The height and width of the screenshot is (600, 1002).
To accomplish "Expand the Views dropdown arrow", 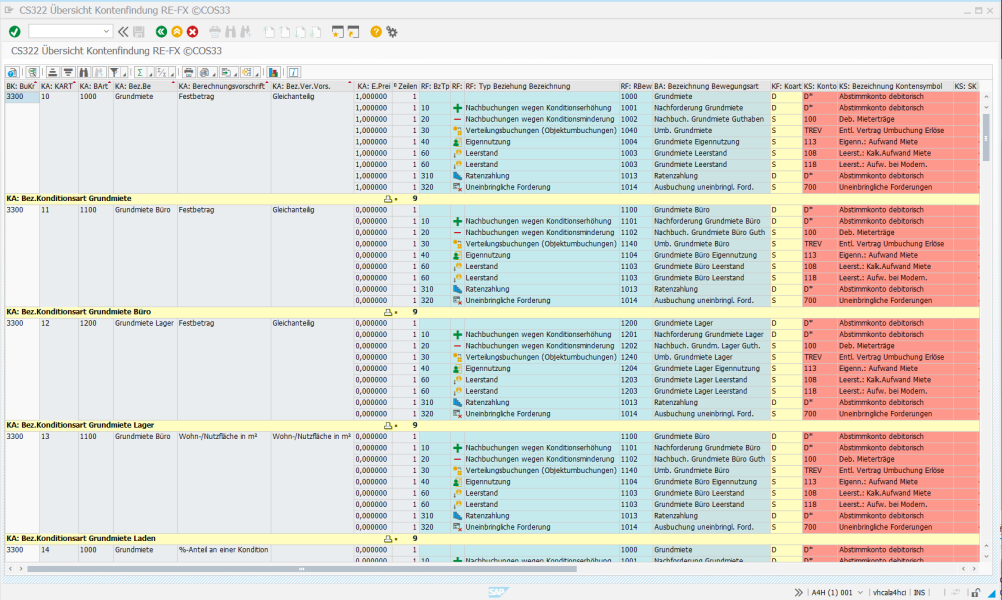I will [214, 72].
